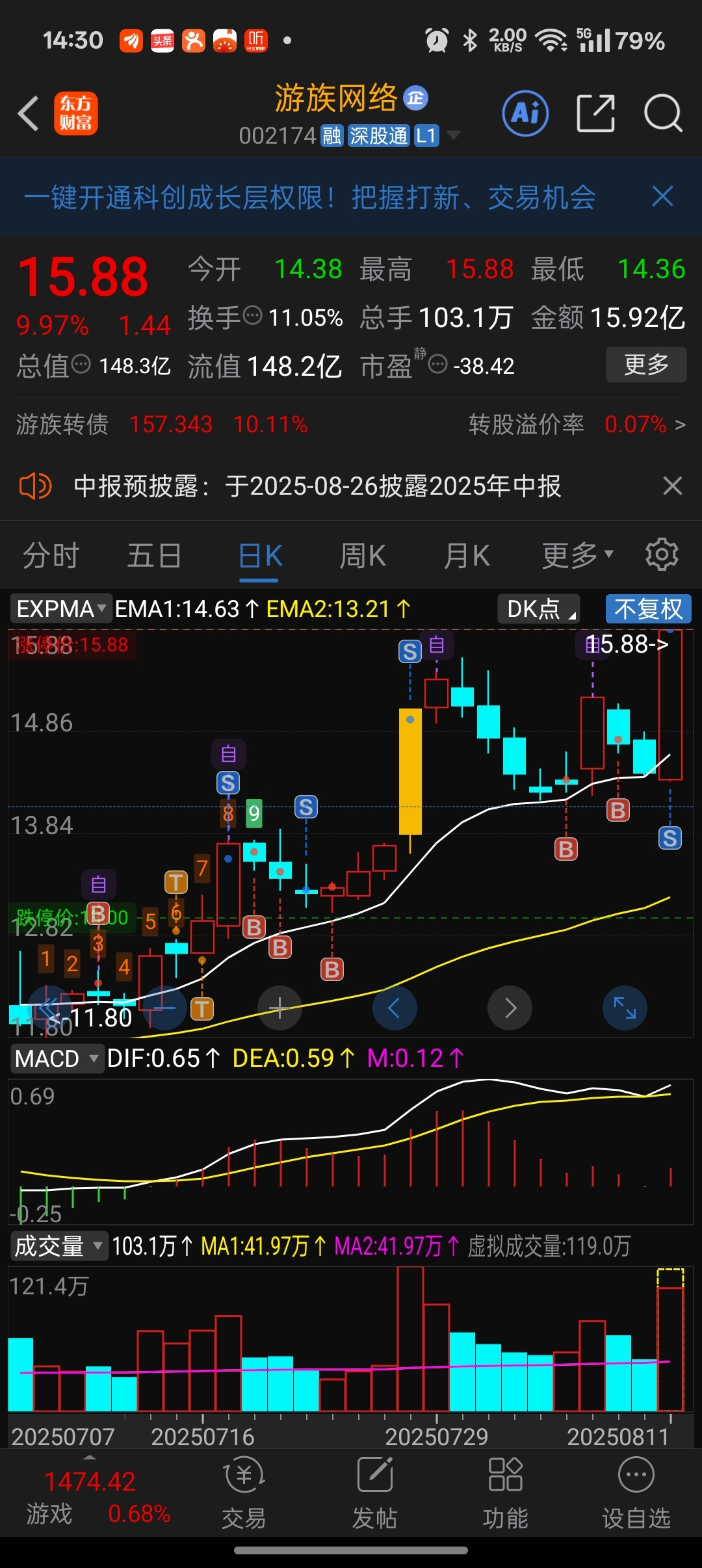Tap the yellow limit-up candle
The width and height of the screenshot is (702, 1568).
click(x=410, y=771)
